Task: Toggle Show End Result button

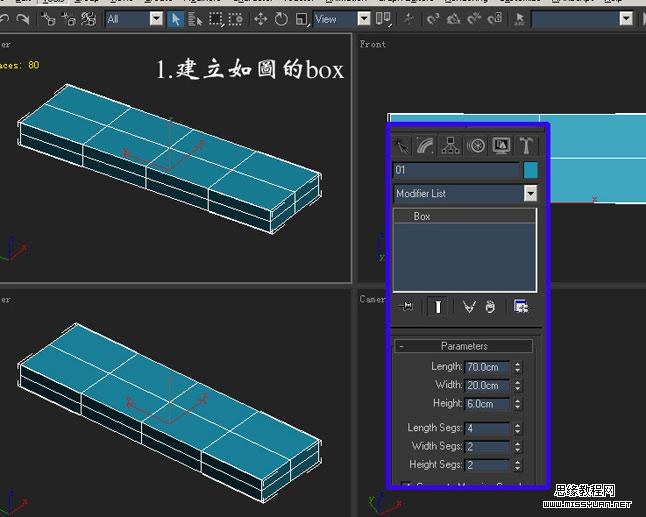Action: 438,306
